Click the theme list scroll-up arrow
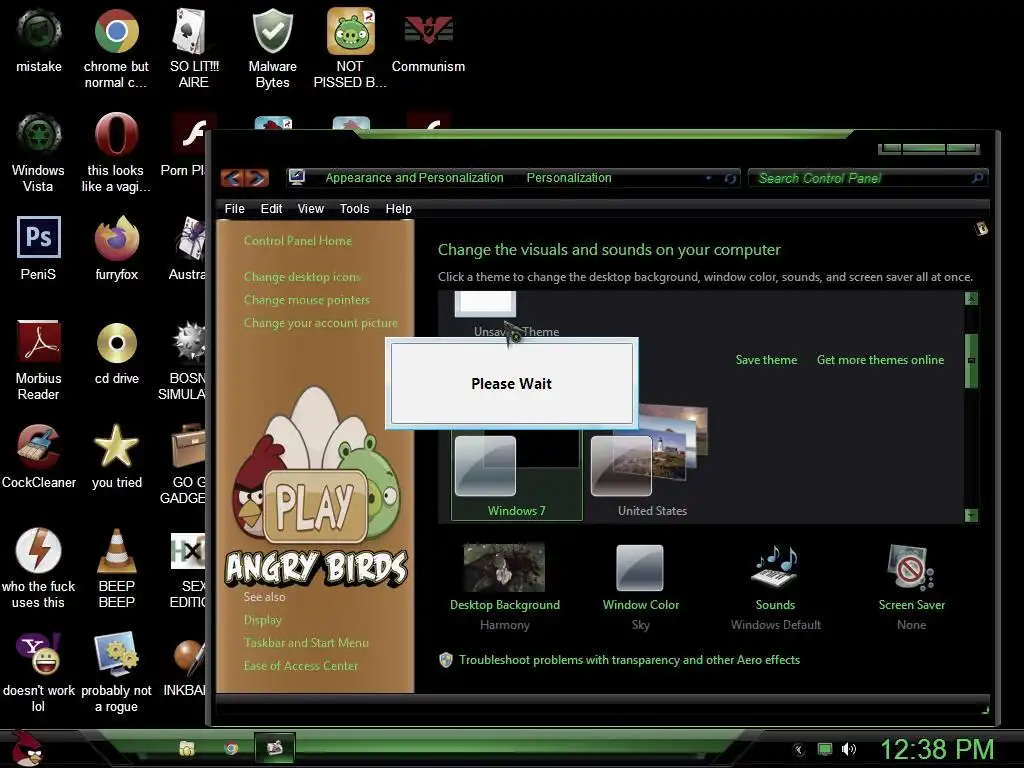 coord(971,299)
